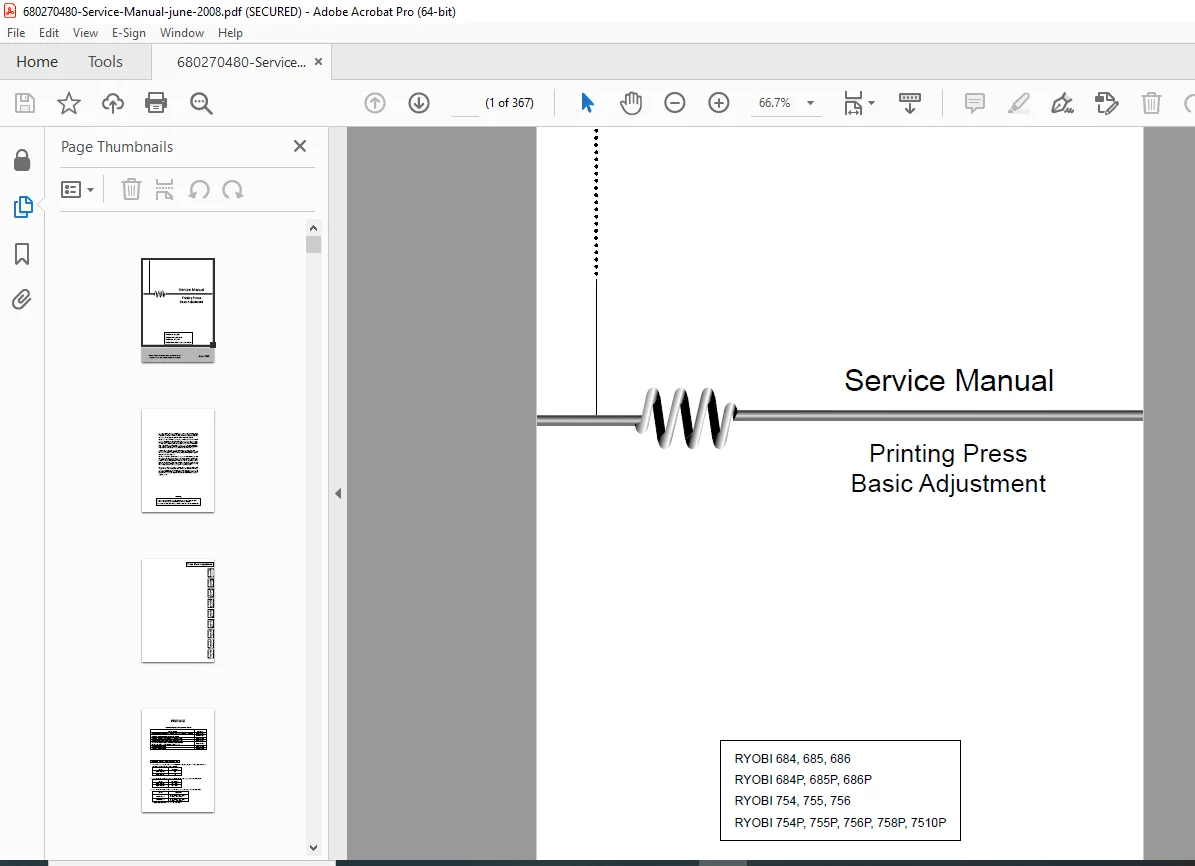Viewport: 1195px width, 866px height.
Task: Select the page 3 thumbnail
Action: [178, 611]
